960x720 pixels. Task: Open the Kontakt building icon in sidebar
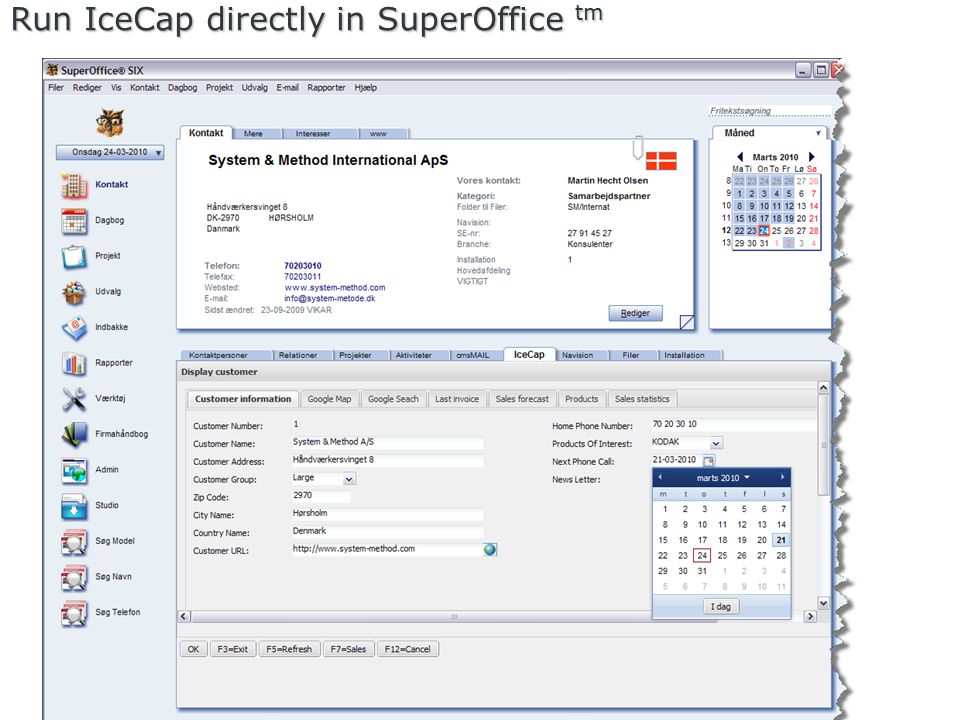coord(74,185)
